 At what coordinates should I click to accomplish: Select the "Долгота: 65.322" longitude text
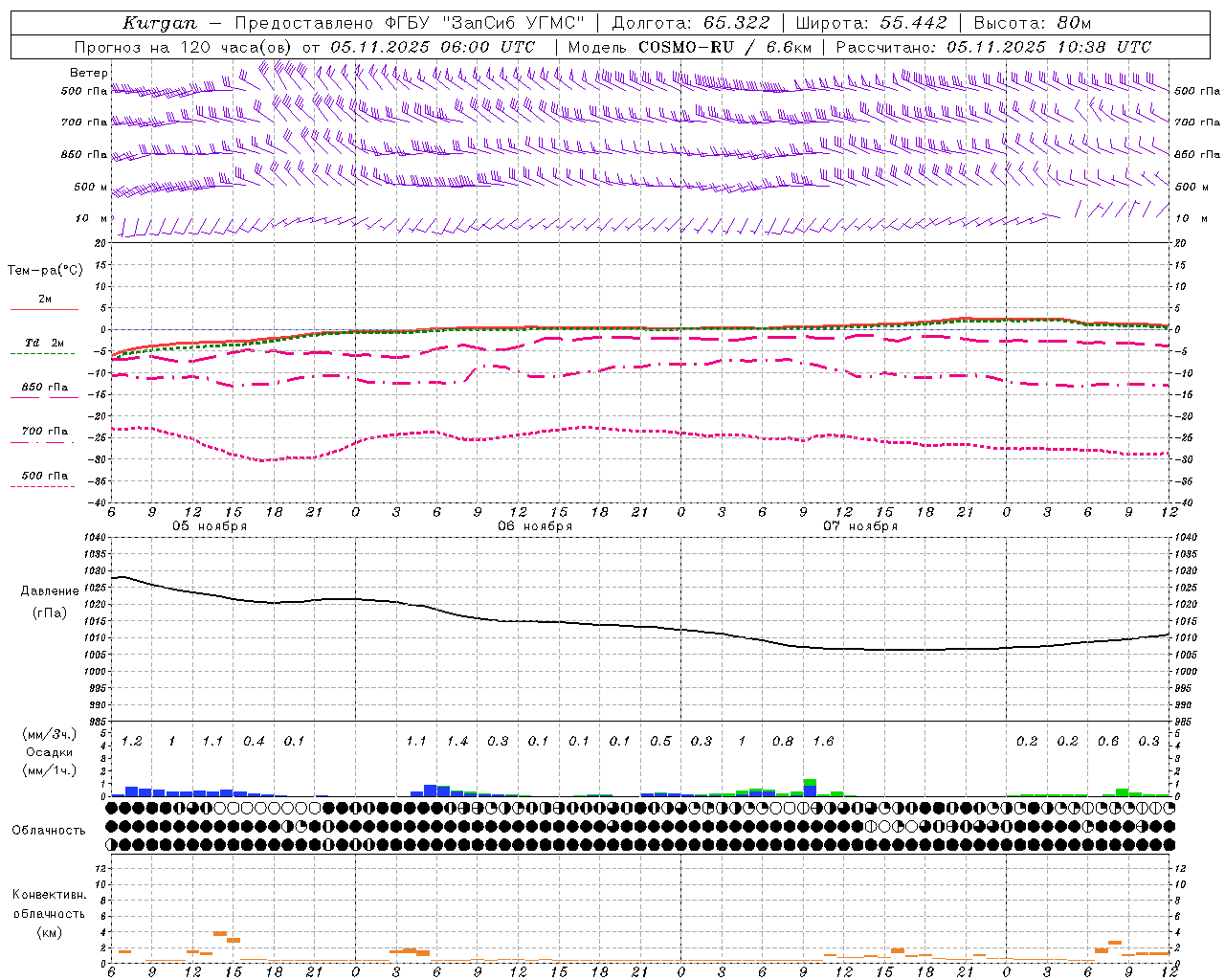point(691,23)
